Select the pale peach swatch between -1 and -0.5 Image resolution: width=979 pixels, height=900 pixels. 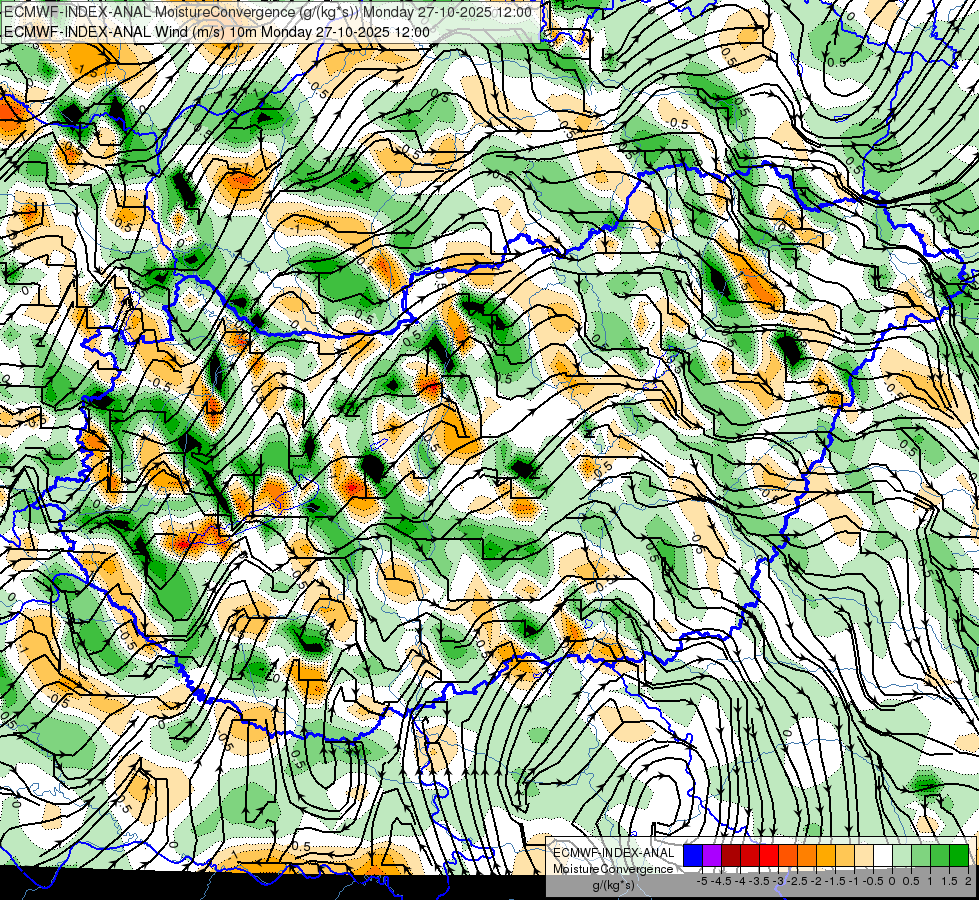click(x=863, y=855)
